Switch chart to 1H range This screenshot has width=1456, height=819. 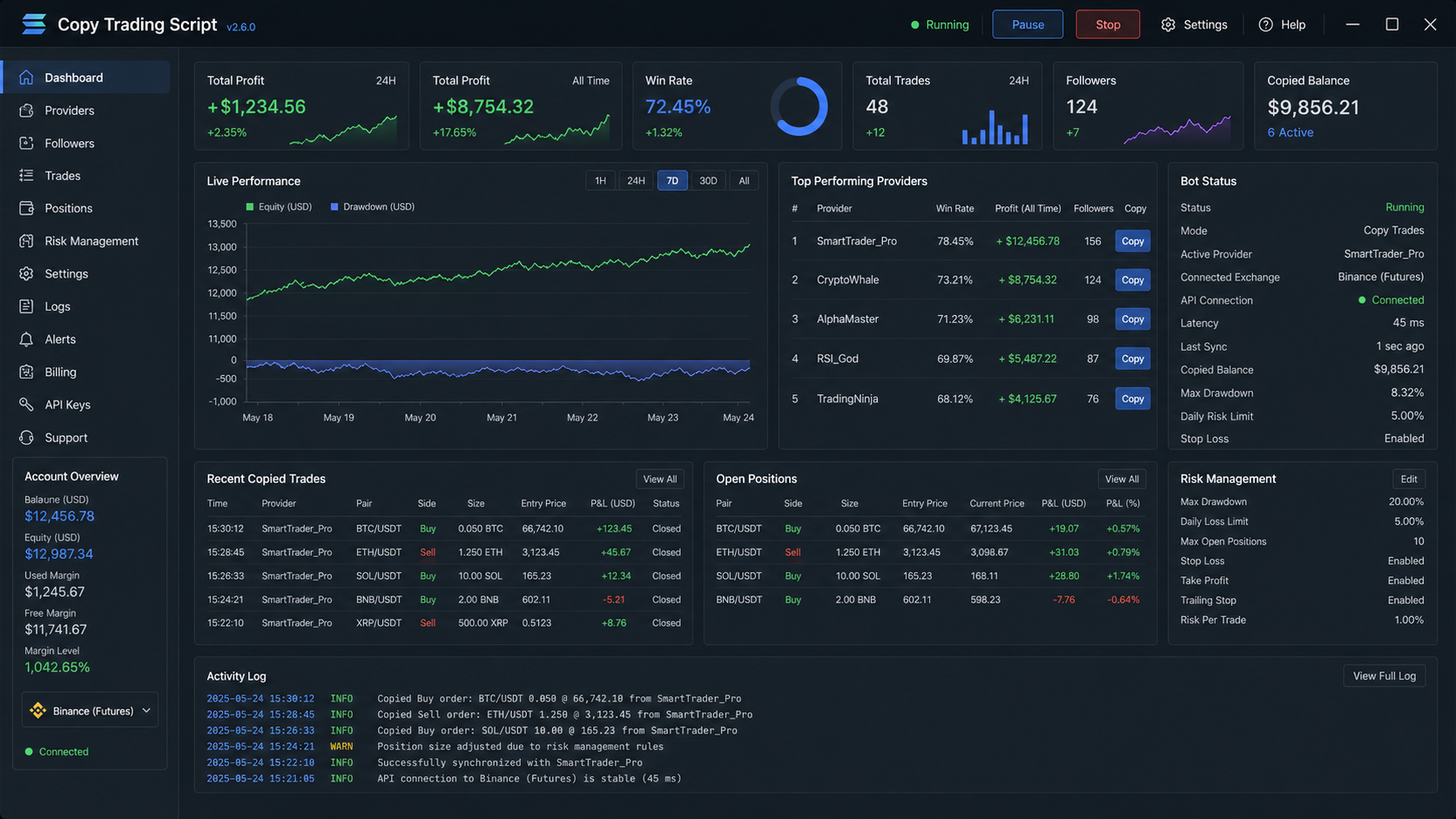600,181
